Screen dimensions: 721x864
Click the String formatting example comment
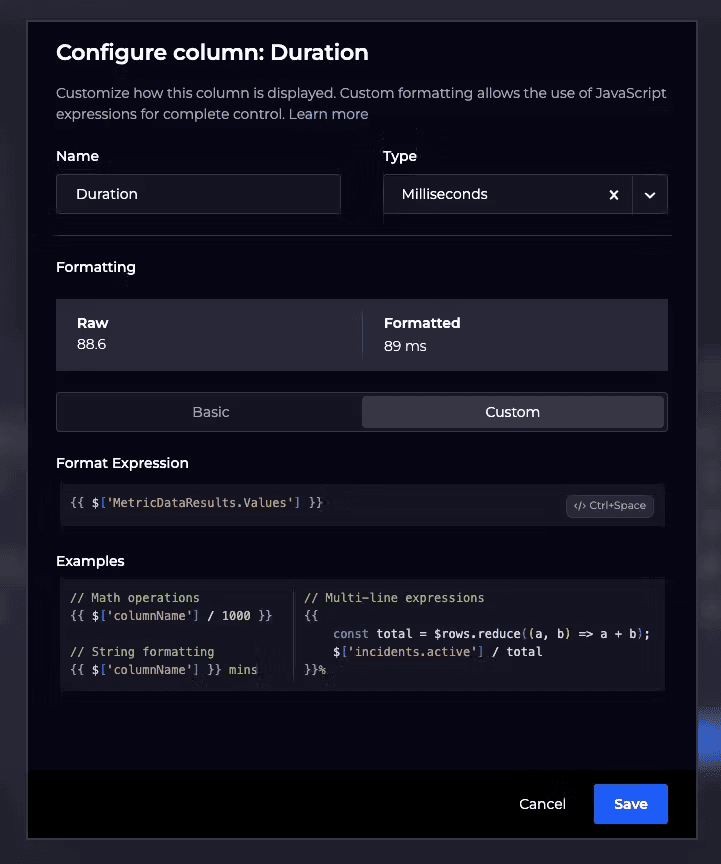click(x=142, y=652)
